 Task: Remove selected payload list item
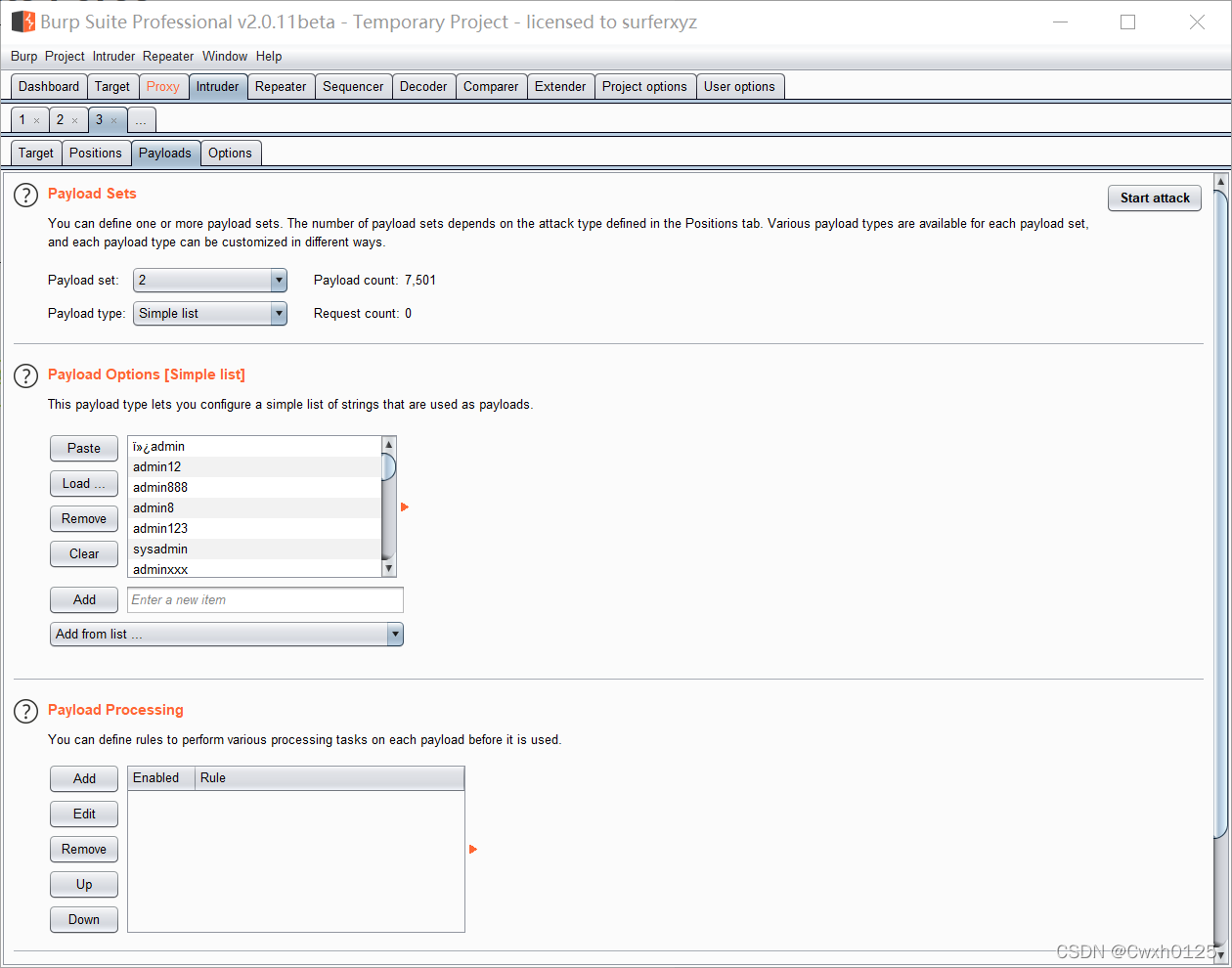tap(84, 519)
